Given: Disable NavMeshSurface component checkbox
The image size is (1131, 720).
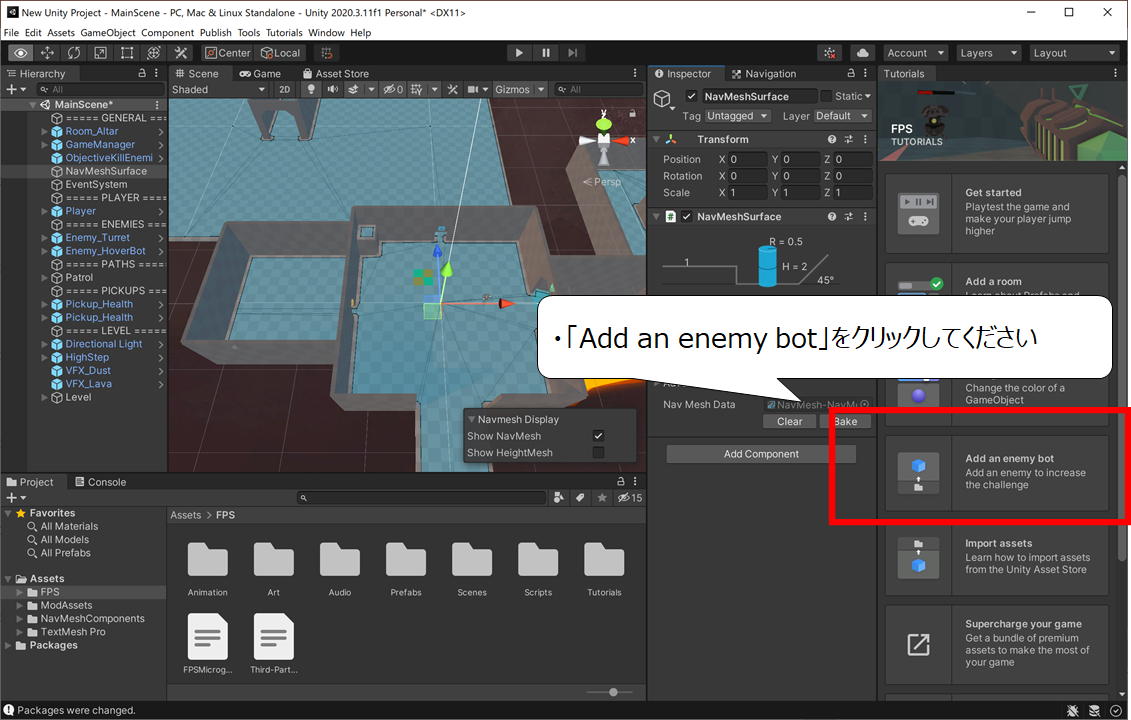Looking at the screenshot, I should click(x=687, y=216).
